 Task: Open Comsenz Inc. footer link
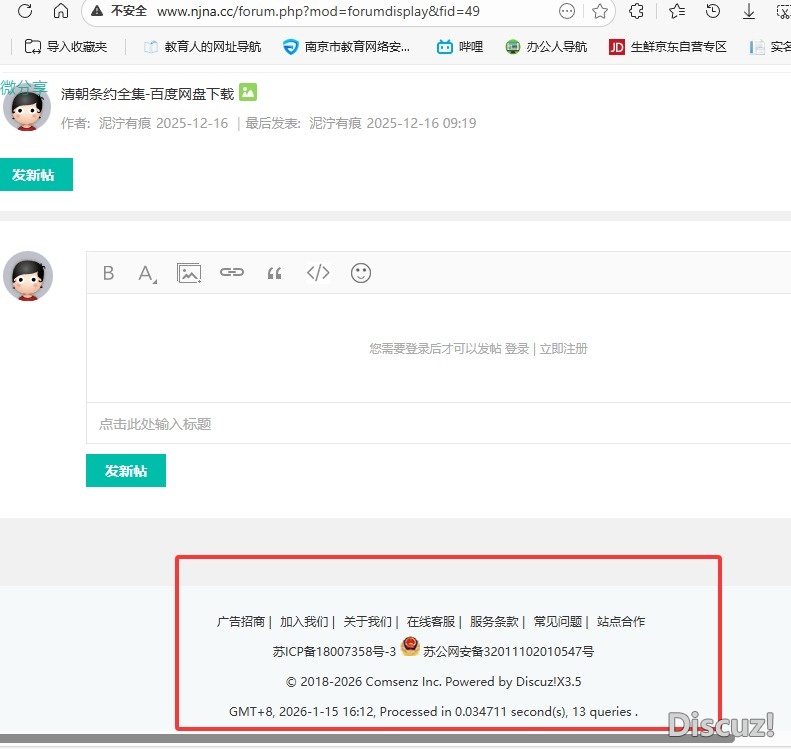coord(404,681)
